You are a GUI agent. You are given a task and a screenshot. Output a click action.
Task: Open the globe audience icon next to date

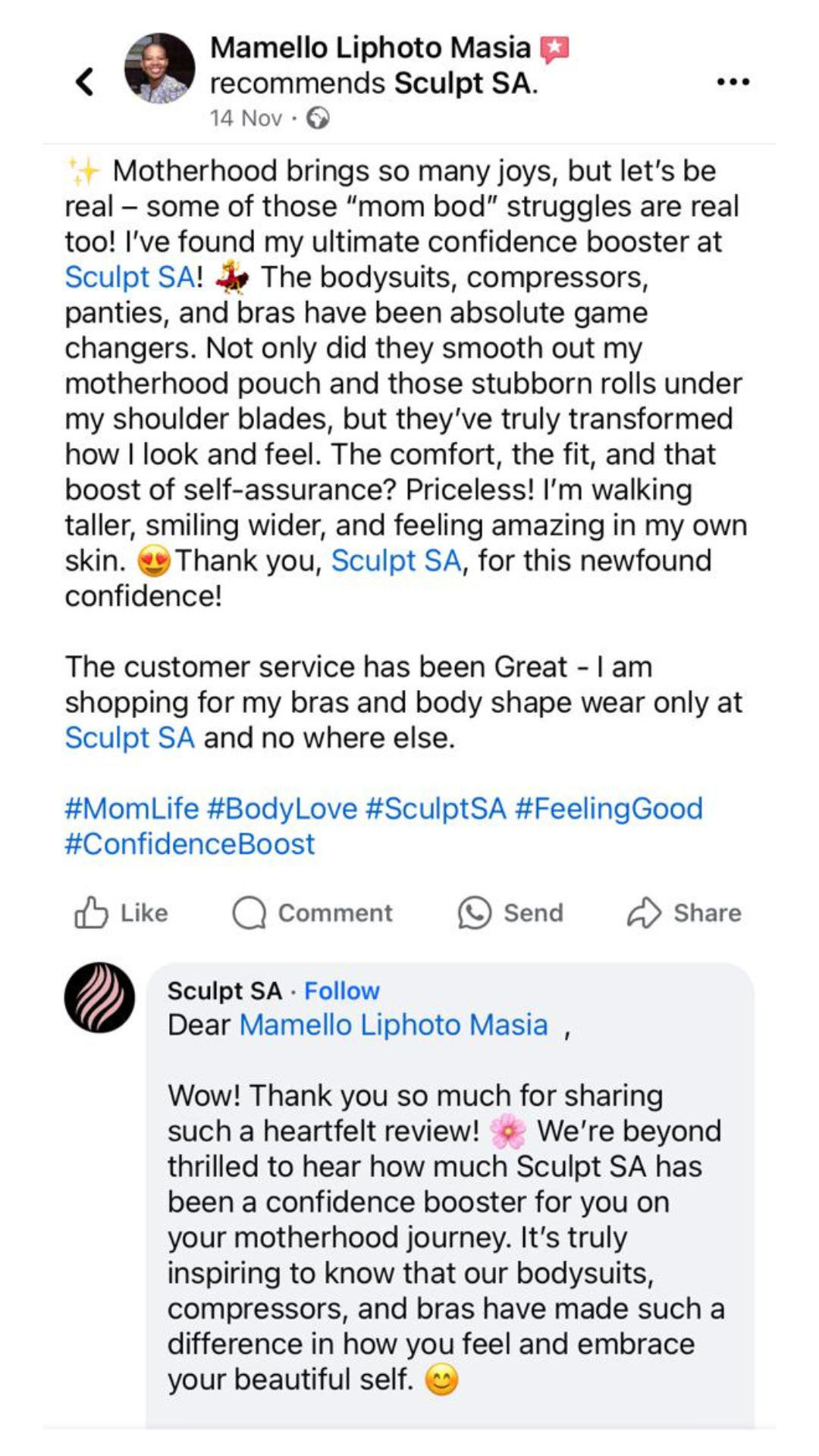coord(318,118)
